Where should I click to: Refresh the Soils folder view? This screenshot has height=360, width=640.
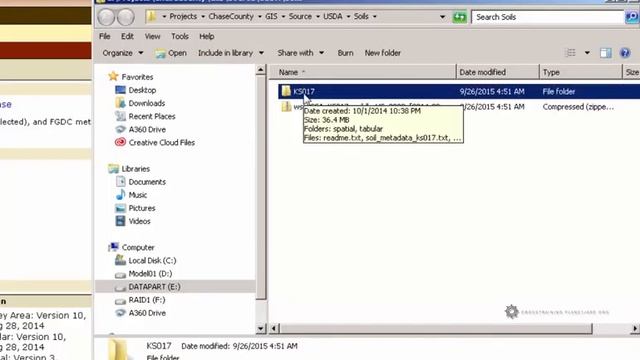[x=460, y=17]
